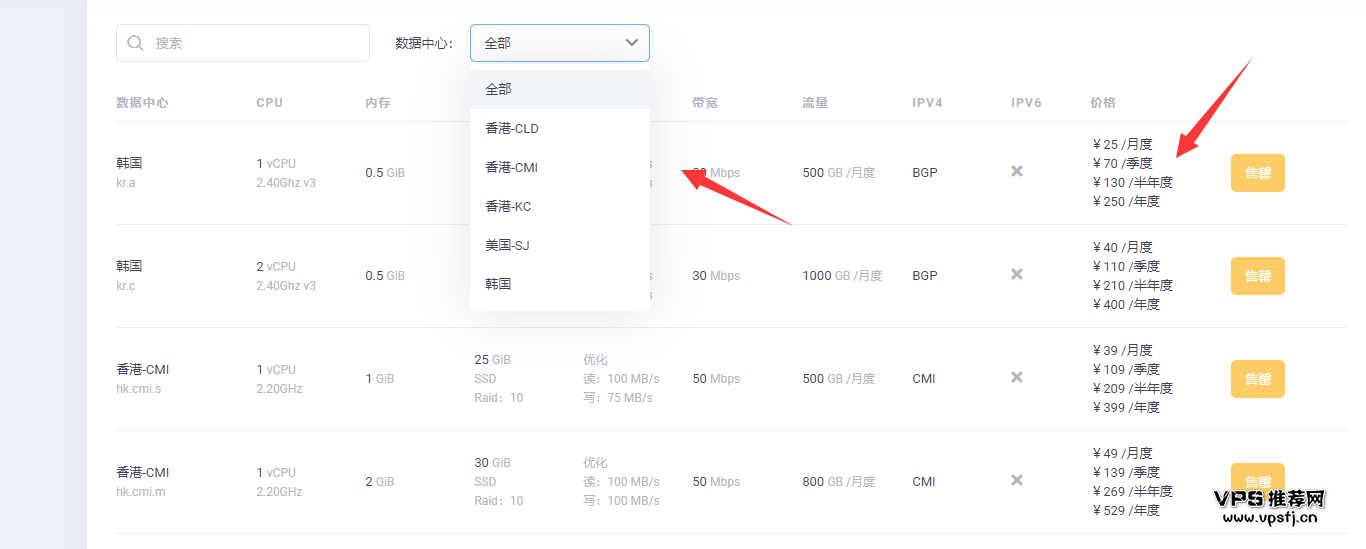Screen dimensions: 1366x549
Task: Click 售罄 button for kr.a plan
Action: [1257, 173]
